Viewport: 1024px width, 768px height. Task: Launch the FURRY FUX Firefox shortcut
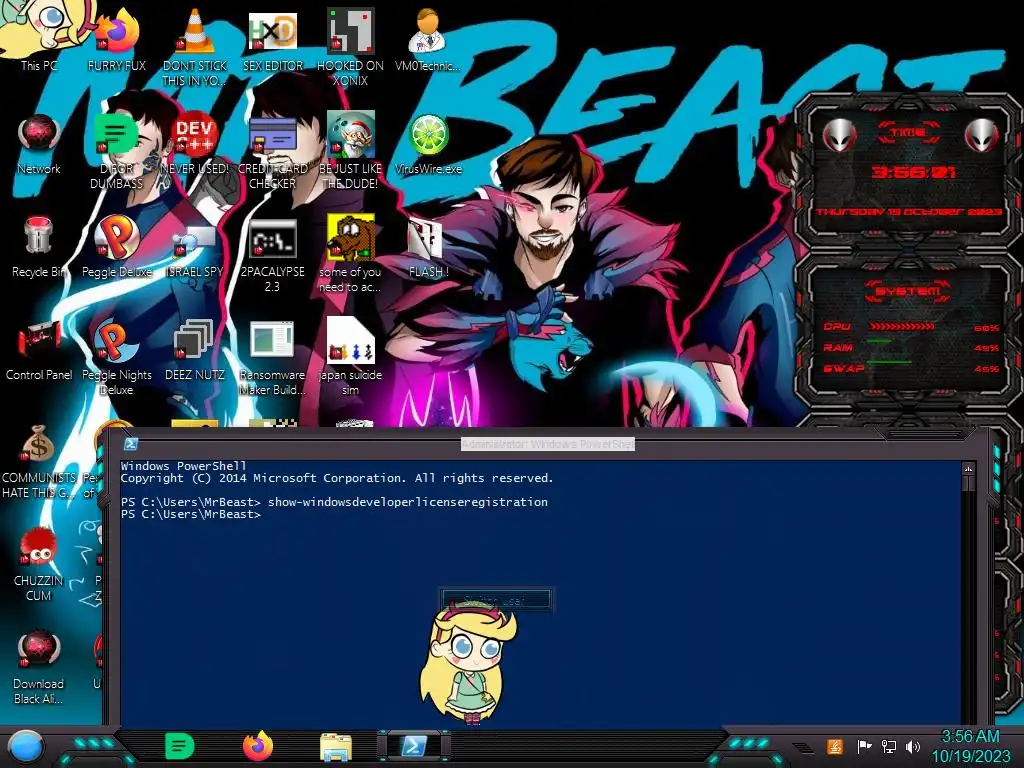(x=116, y=39)
